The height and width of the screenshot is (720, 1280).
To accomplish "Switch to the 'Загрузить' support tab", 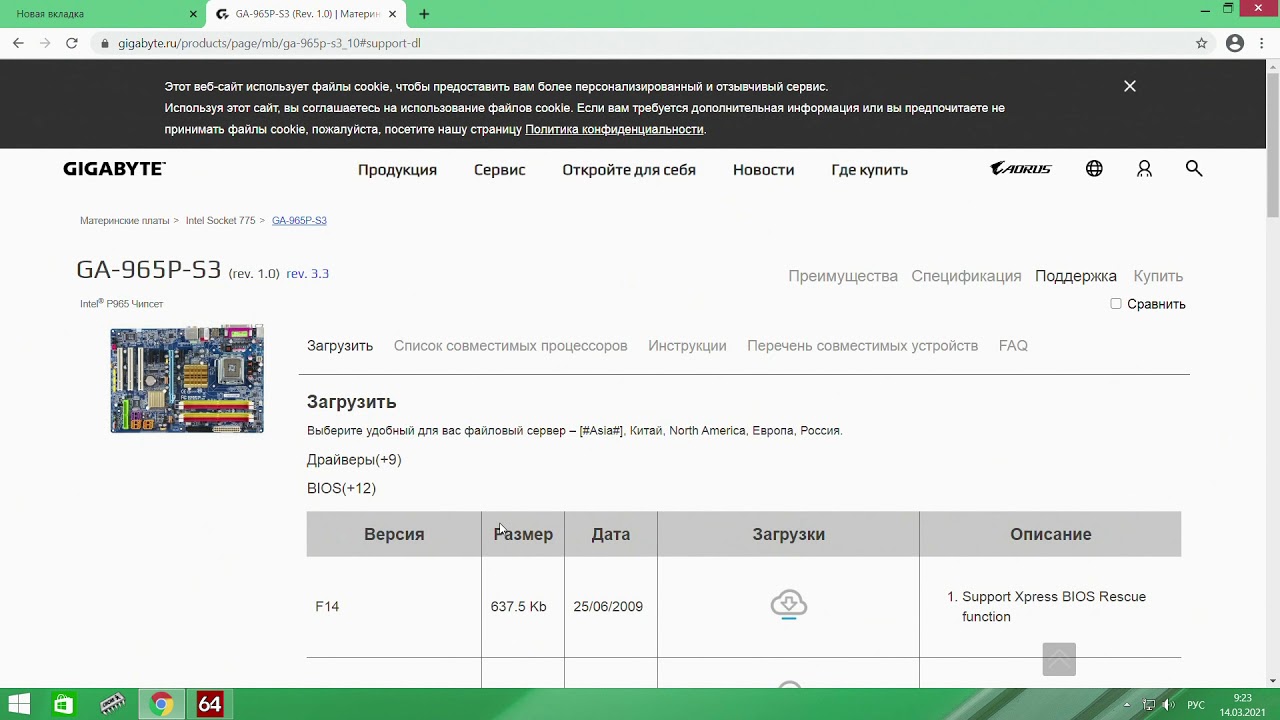I will (340, 346).
